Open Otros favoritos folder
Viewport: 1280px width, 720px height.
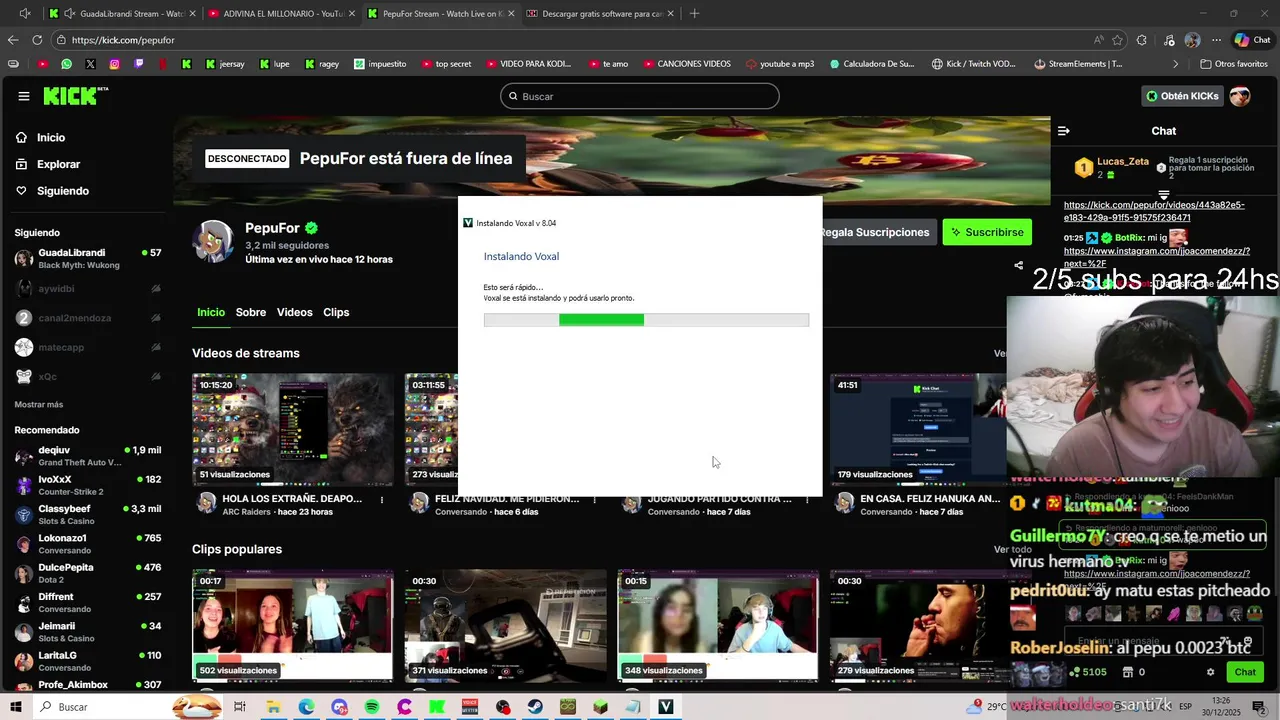click(x=1235, y=64)
